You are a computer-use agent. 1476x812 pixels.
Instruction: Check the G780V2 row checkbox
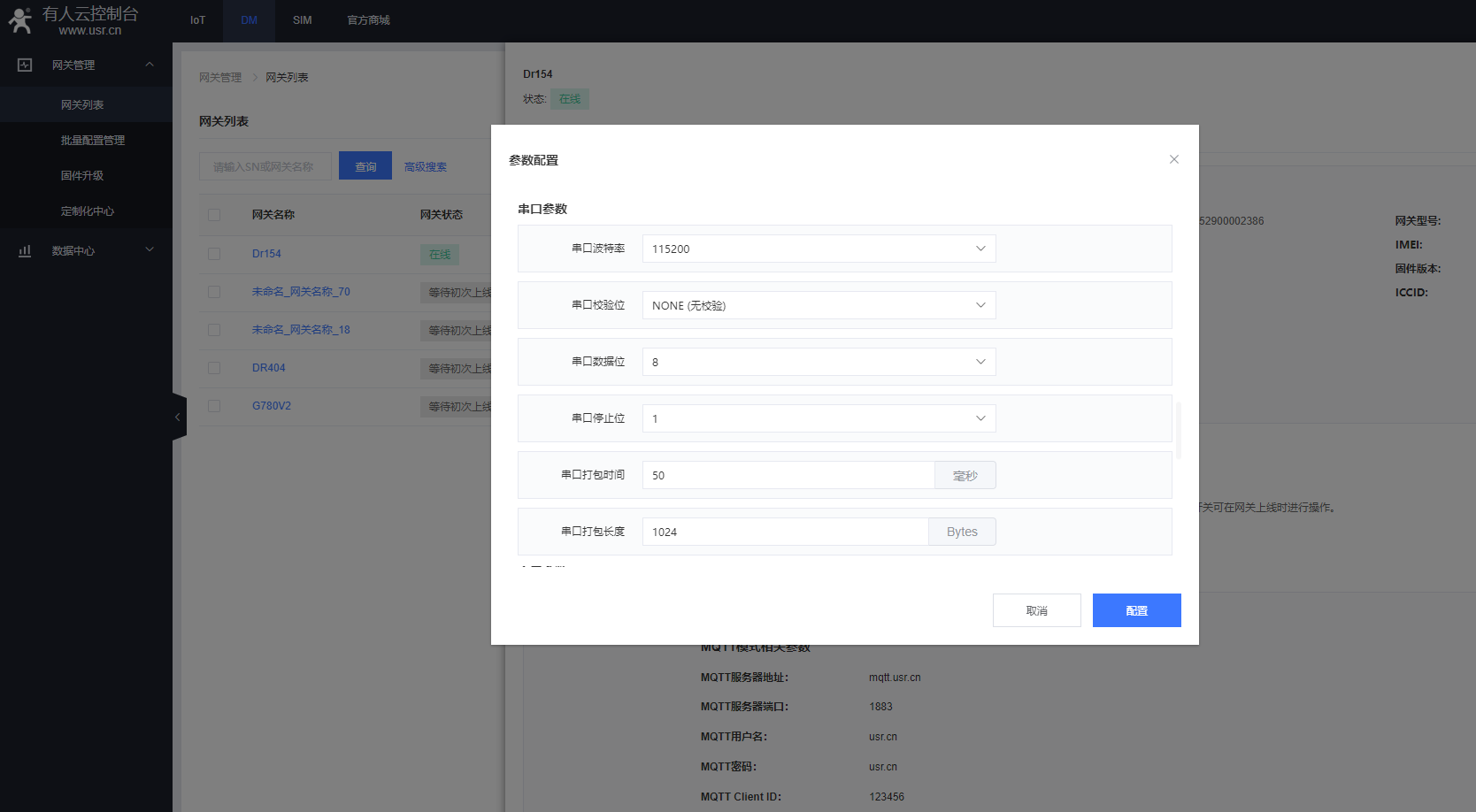[x=214, y=406]
